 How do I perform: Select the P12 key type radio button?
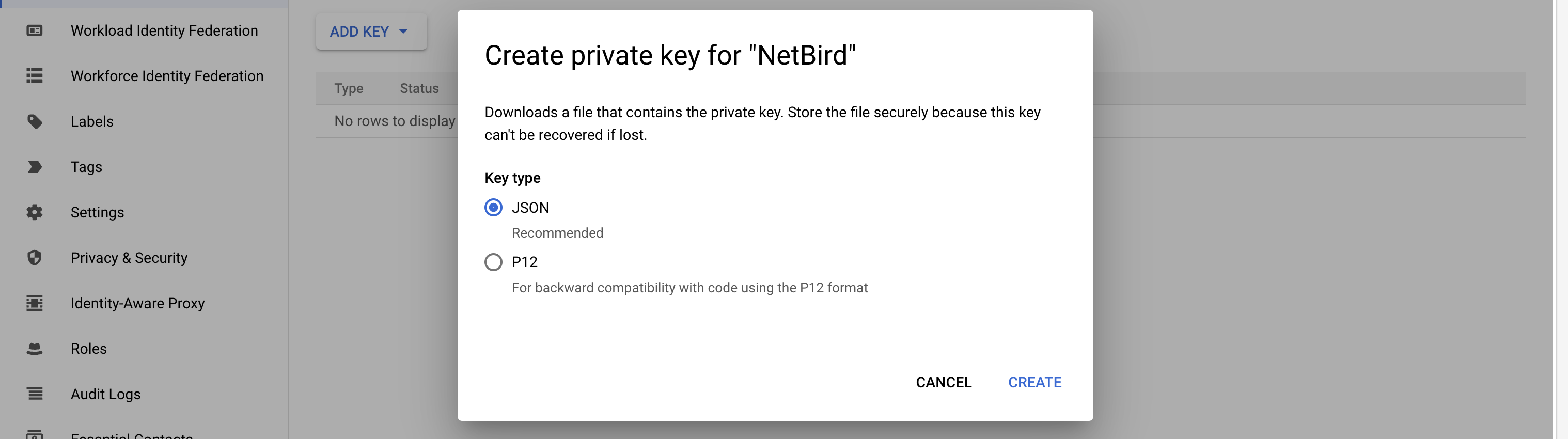(493, 262)
